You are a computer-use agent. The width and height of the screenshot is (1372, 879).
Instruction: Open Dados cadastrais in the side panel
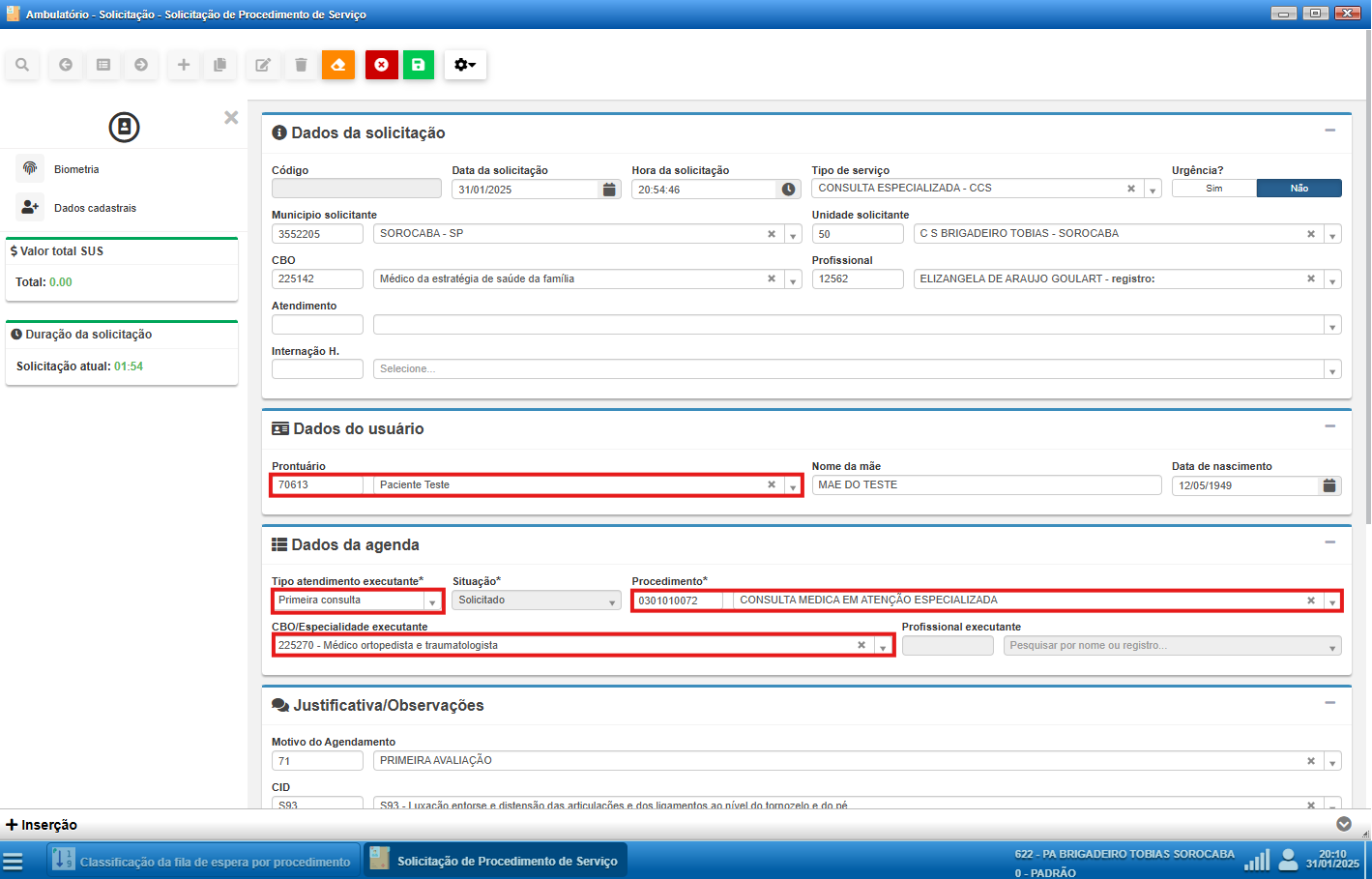(x=95, y=208)
